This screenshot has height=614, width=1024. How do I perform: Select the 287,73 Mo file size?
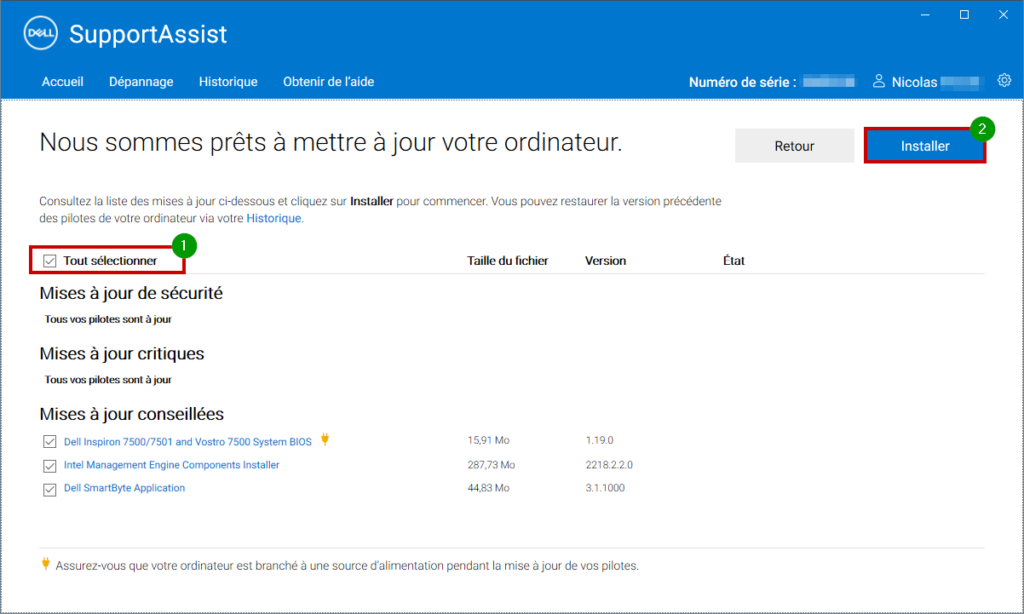tap(491, 465)
